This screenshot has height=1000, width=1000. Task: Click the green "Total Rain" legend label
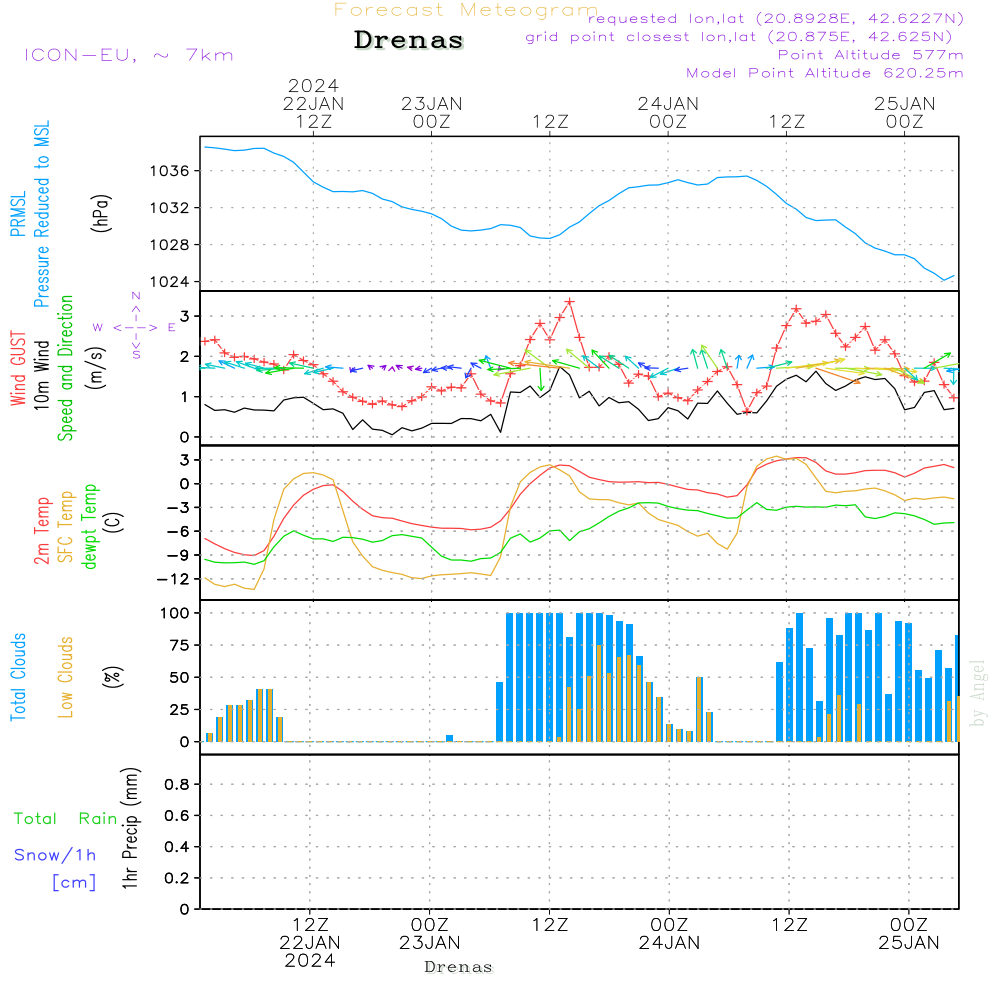click(x=66, y=819)
